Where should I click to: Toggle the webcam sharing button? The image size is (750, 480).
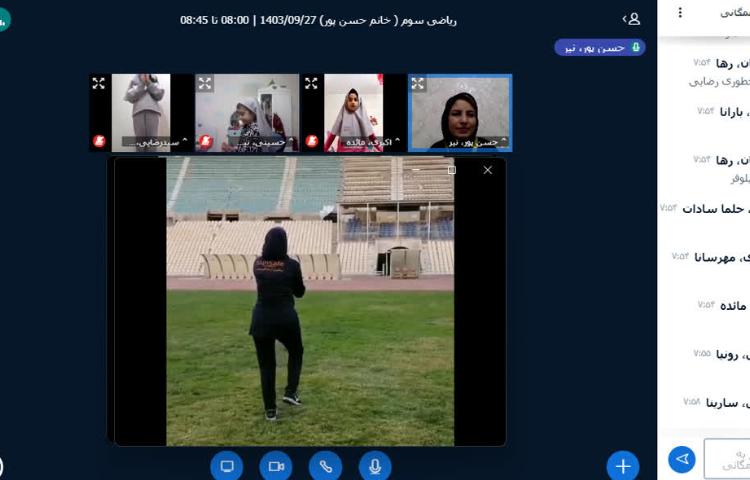[276, 466]
